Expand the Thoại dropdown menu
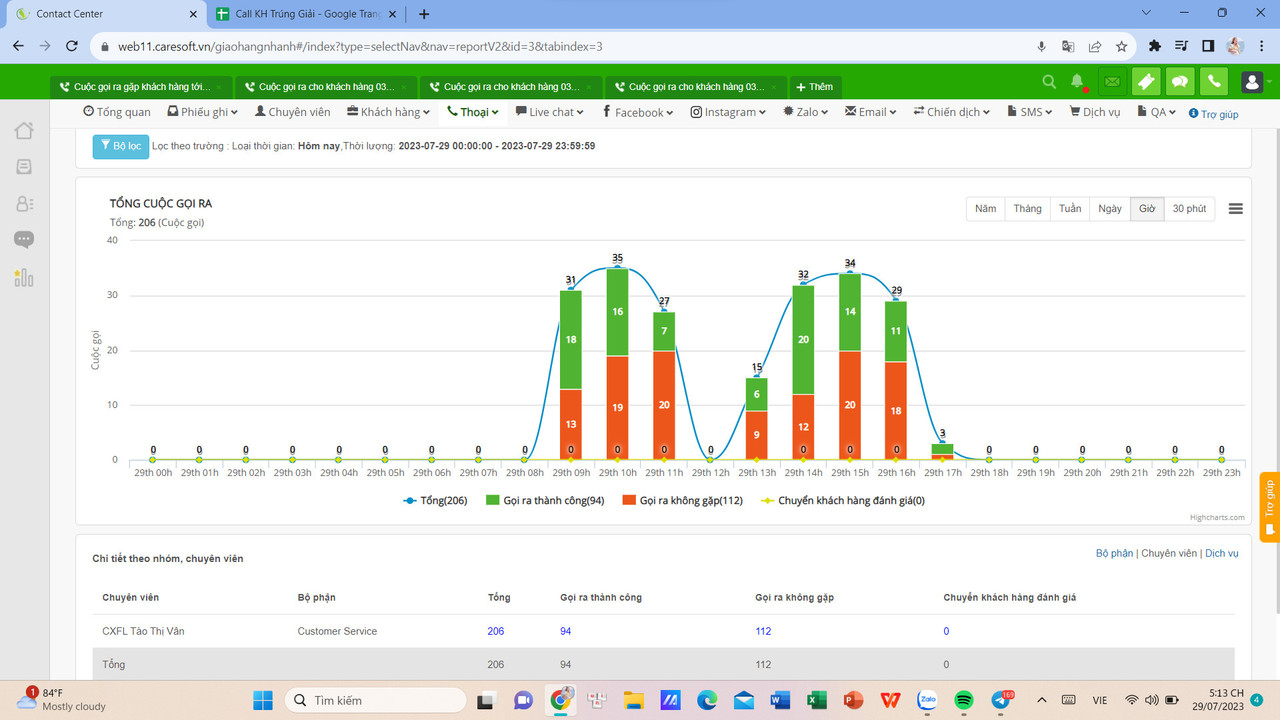1280x720 pixels. click(473, 112)
